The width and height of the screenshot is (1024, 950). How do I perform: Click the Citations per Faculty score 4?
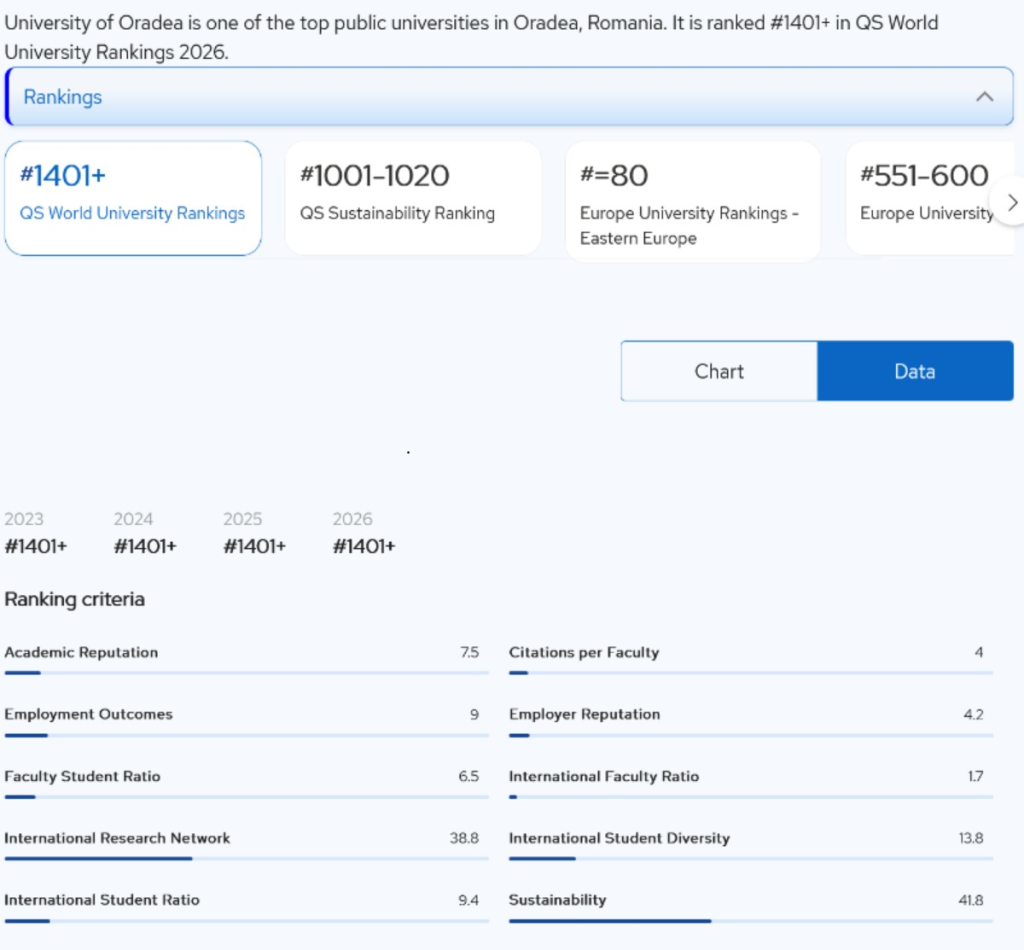979,652
